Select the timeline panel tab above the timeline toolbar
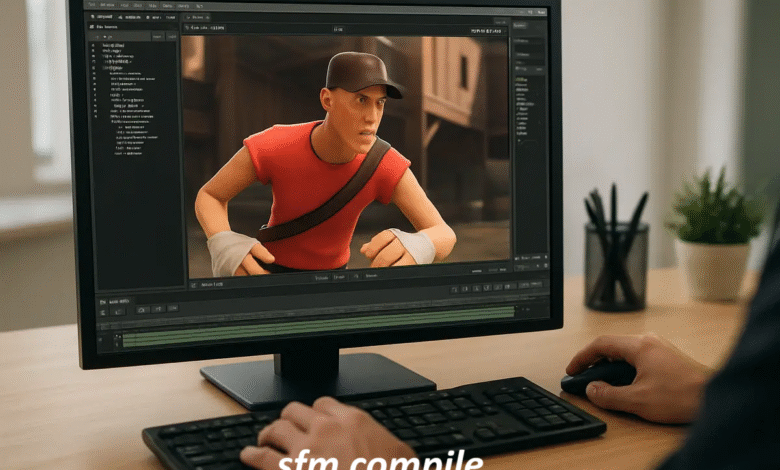The height and width of the screenshot is (470, 780). click(116, 301)
